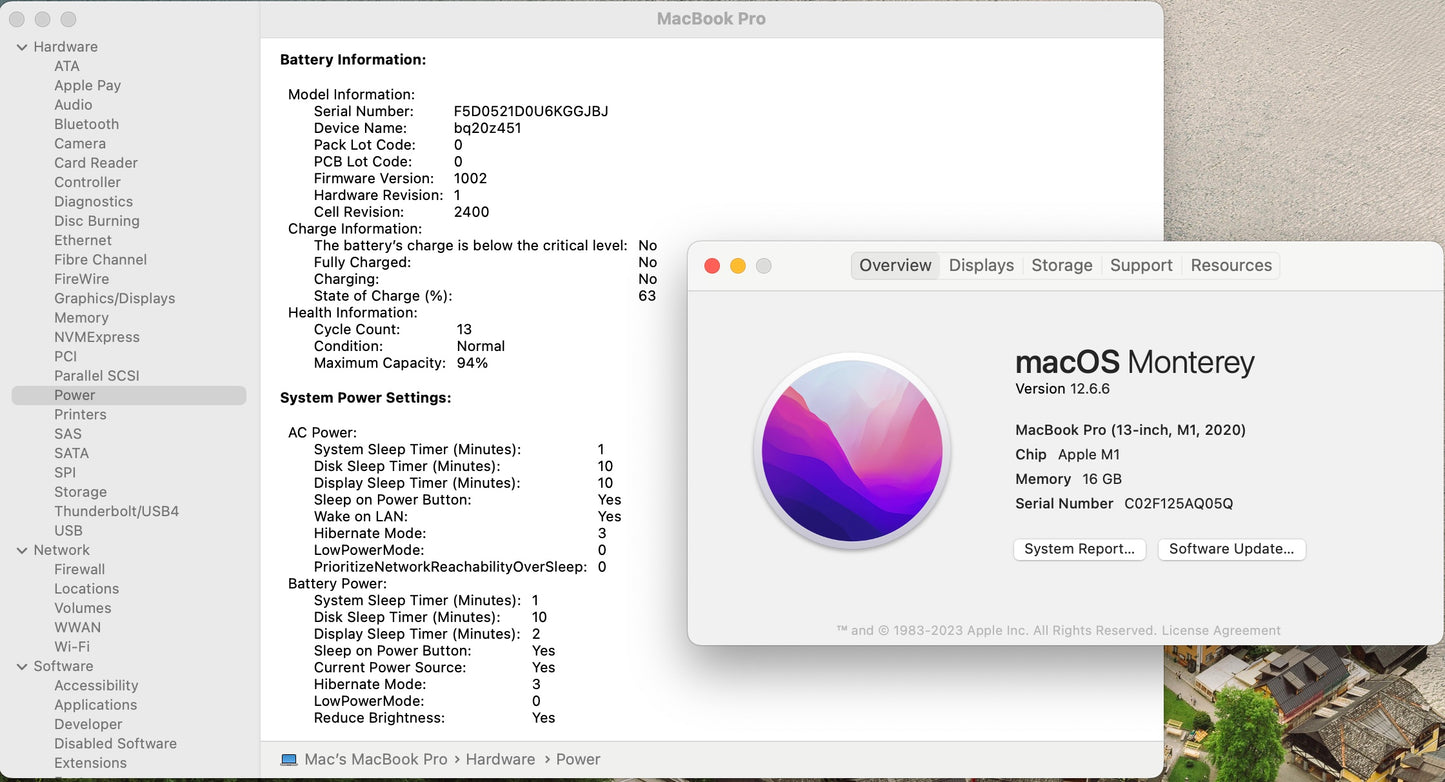Select SATA in the sidebar

[x=72, y=453]
